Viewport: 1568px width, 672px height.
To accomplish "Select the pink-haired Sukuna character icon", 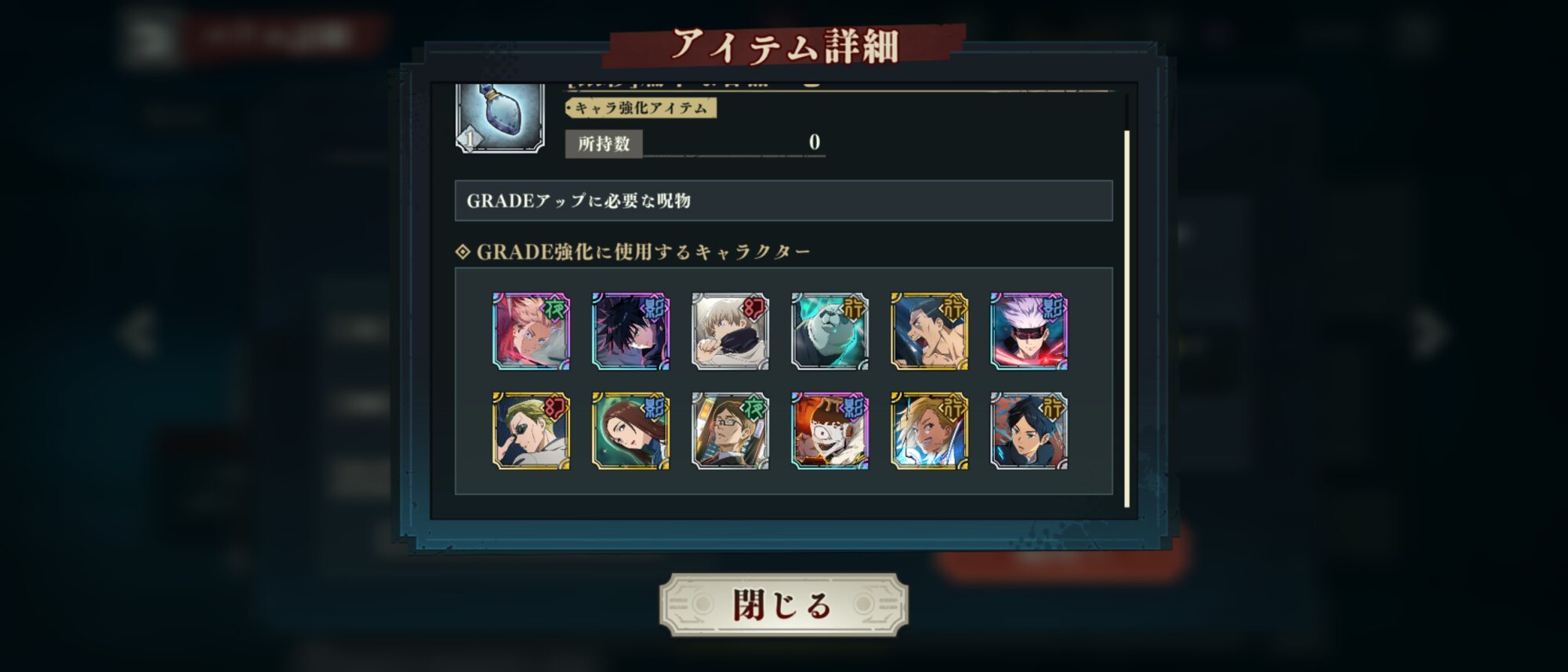I will (x=531, y=331).
